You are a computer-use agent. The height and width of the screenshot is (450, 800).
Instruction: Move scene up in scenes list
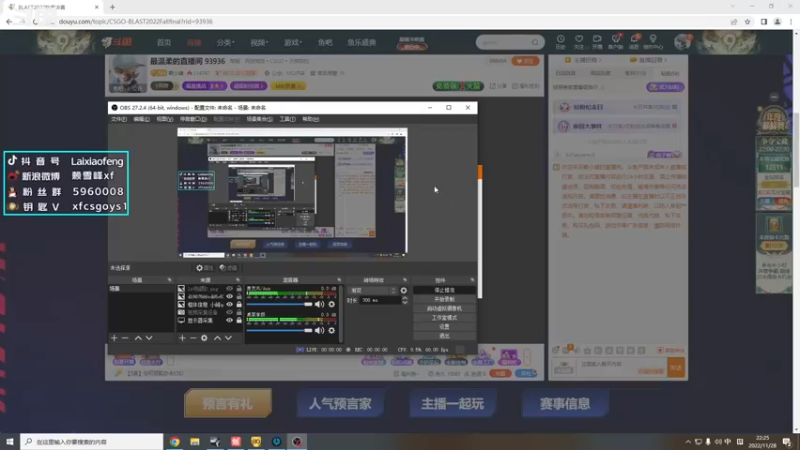tap(138, 338)
